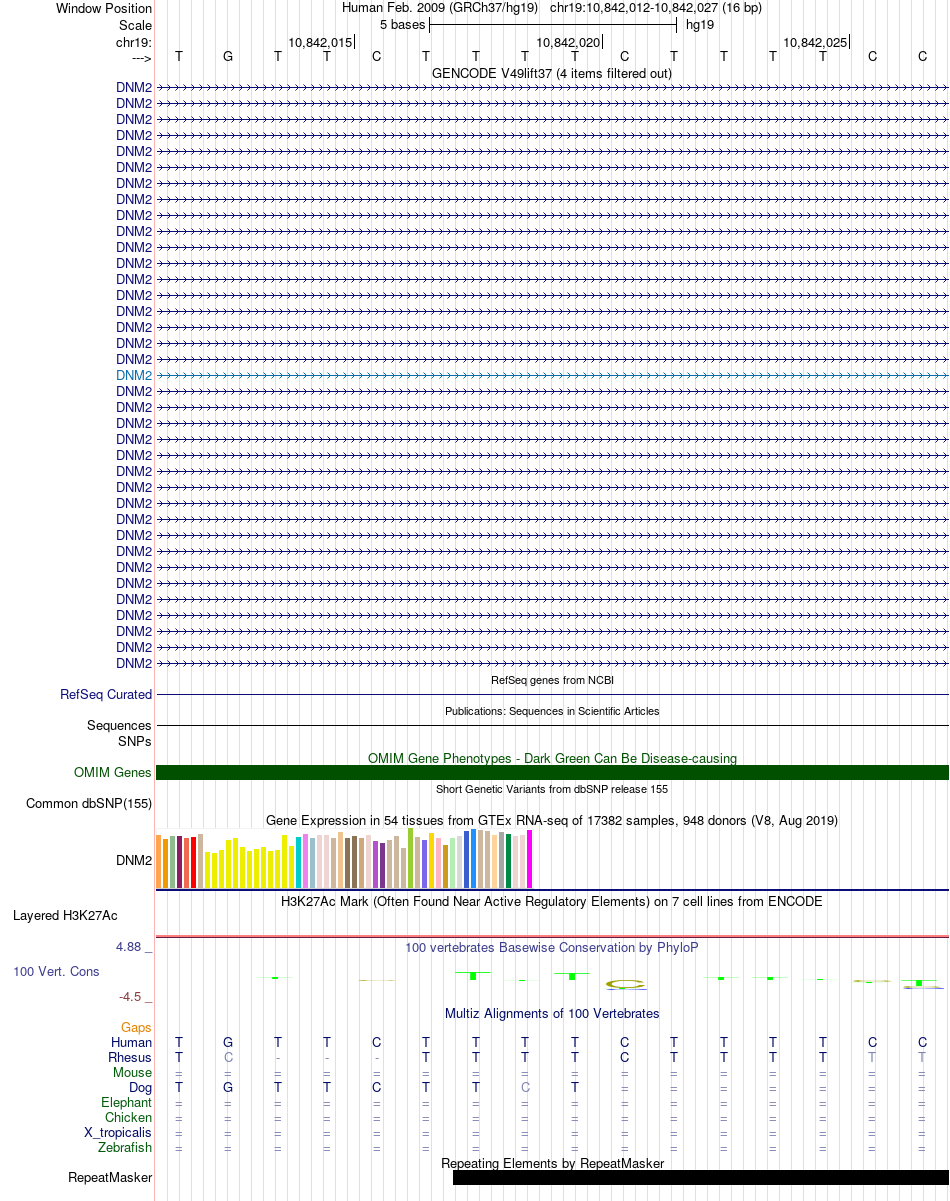Viewport: 950px width, 1201px height.
Task: Click the faded C base in Rhesus row under G
Action: (228, 1057)
